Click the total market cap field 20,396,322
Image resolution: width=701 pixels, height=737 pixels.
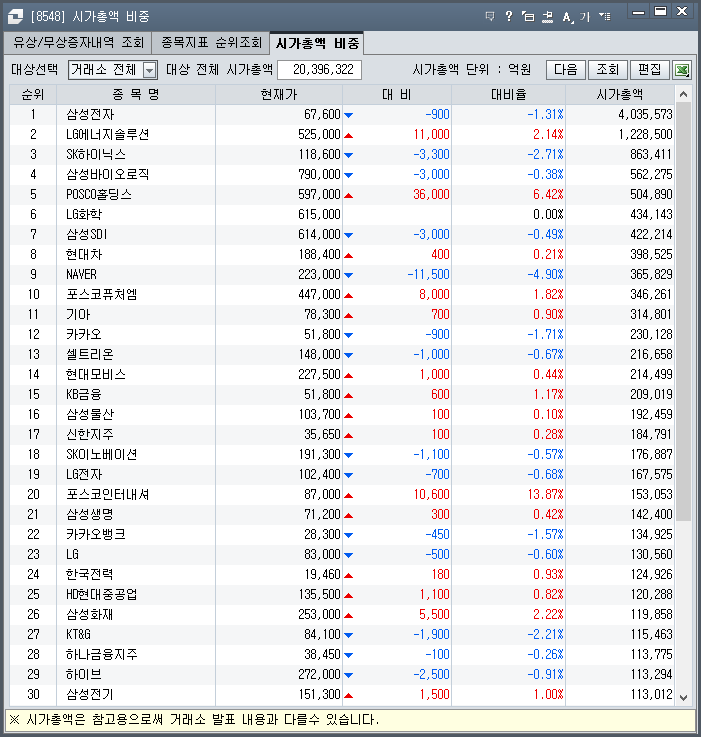click(320, 70)
